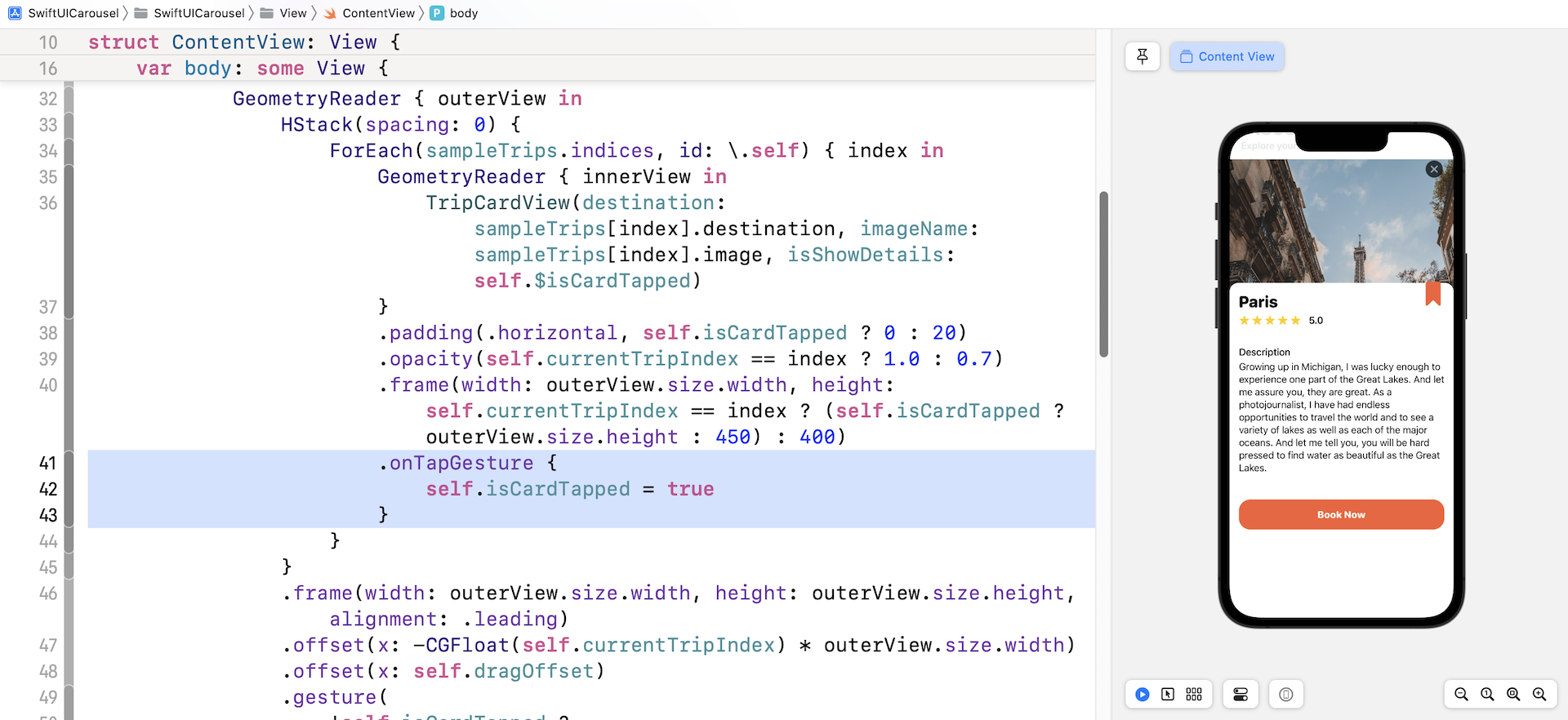The height and width of the screenshot is (720, 1568).
Task: Zoom out the preview canvas
Action: click(1461, 694)
